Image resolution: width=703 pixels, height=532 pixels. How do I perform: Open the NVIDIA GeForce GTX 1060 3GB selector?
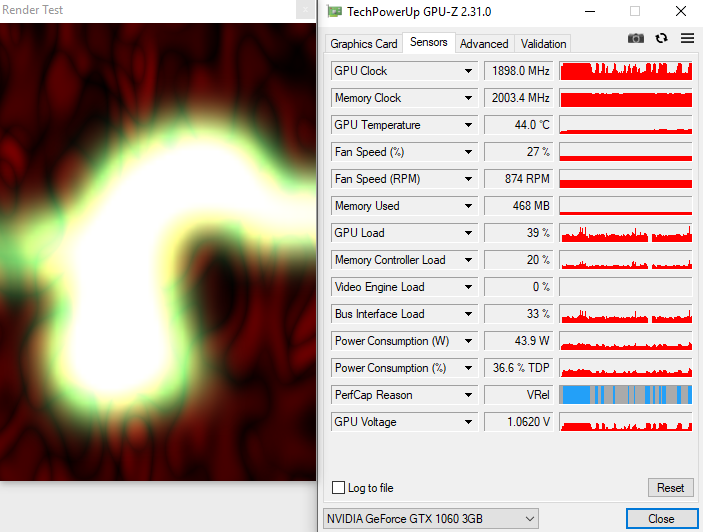[x=430, y=519]
